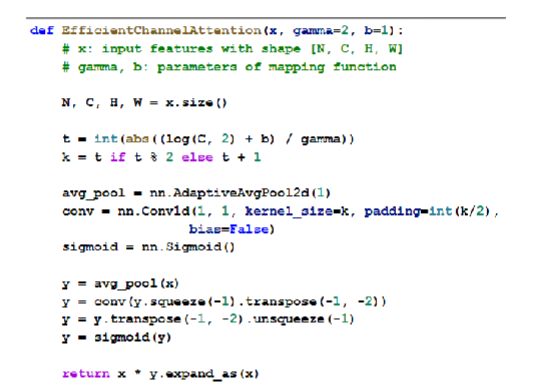Viewport: 550px width, 382px height.
Task: Click 'nn.Conv1d' in the conv line
Action: tap(154, 211)
